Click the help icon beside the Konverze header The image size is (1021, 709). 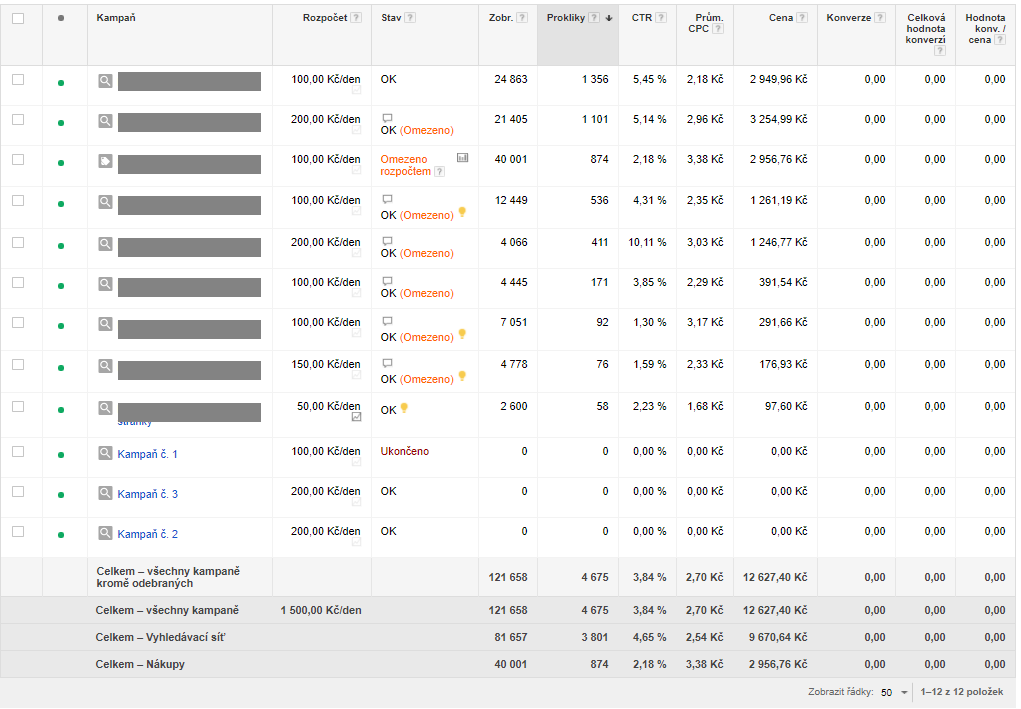click(879, 18)
